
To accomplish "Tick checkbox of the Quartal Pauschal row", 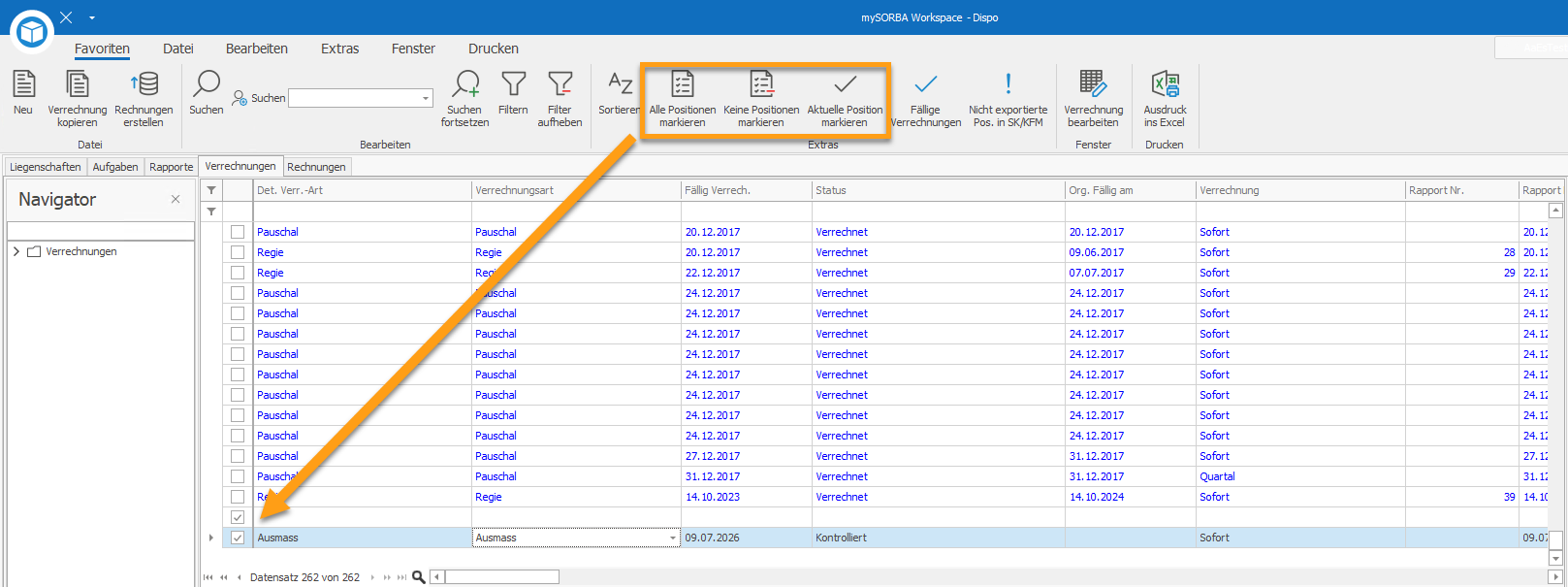I will [238, 476].
